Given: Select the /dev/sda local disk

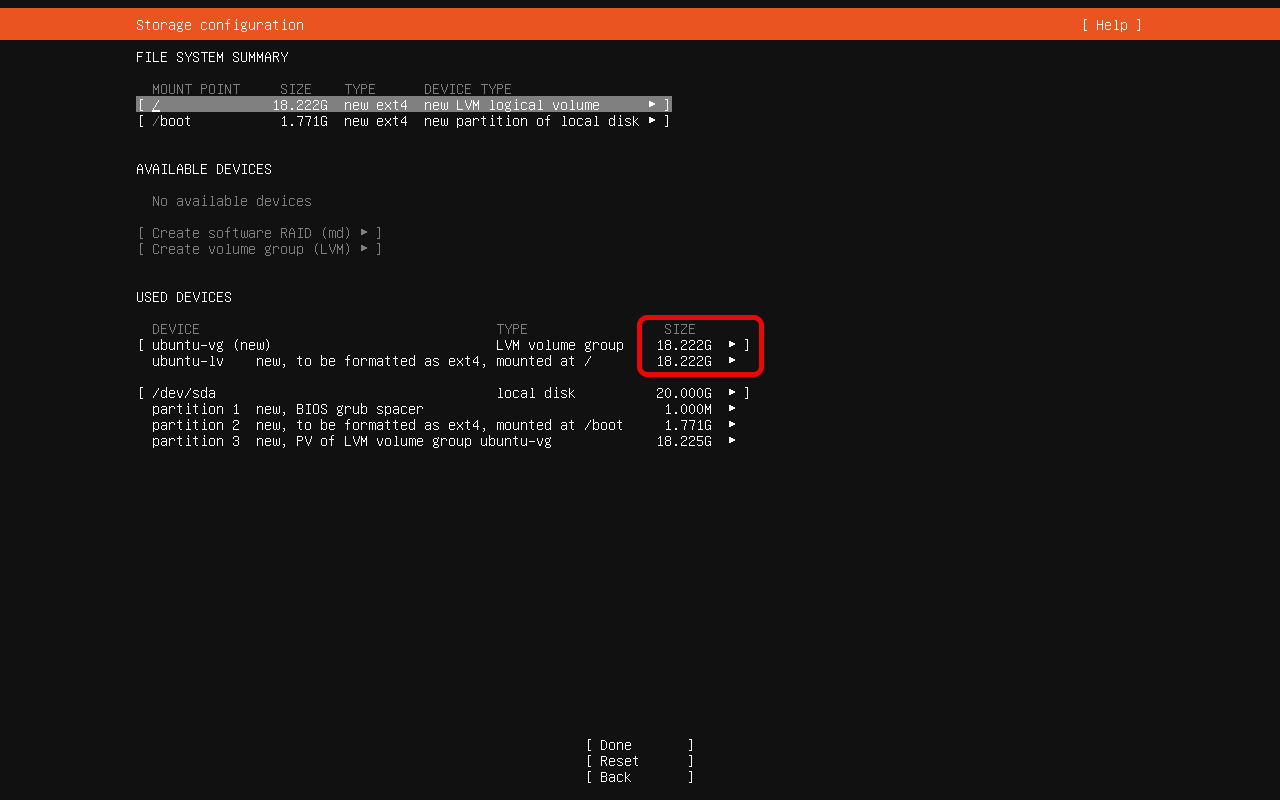Looking at the screenshot, I should tap(184, 393).
